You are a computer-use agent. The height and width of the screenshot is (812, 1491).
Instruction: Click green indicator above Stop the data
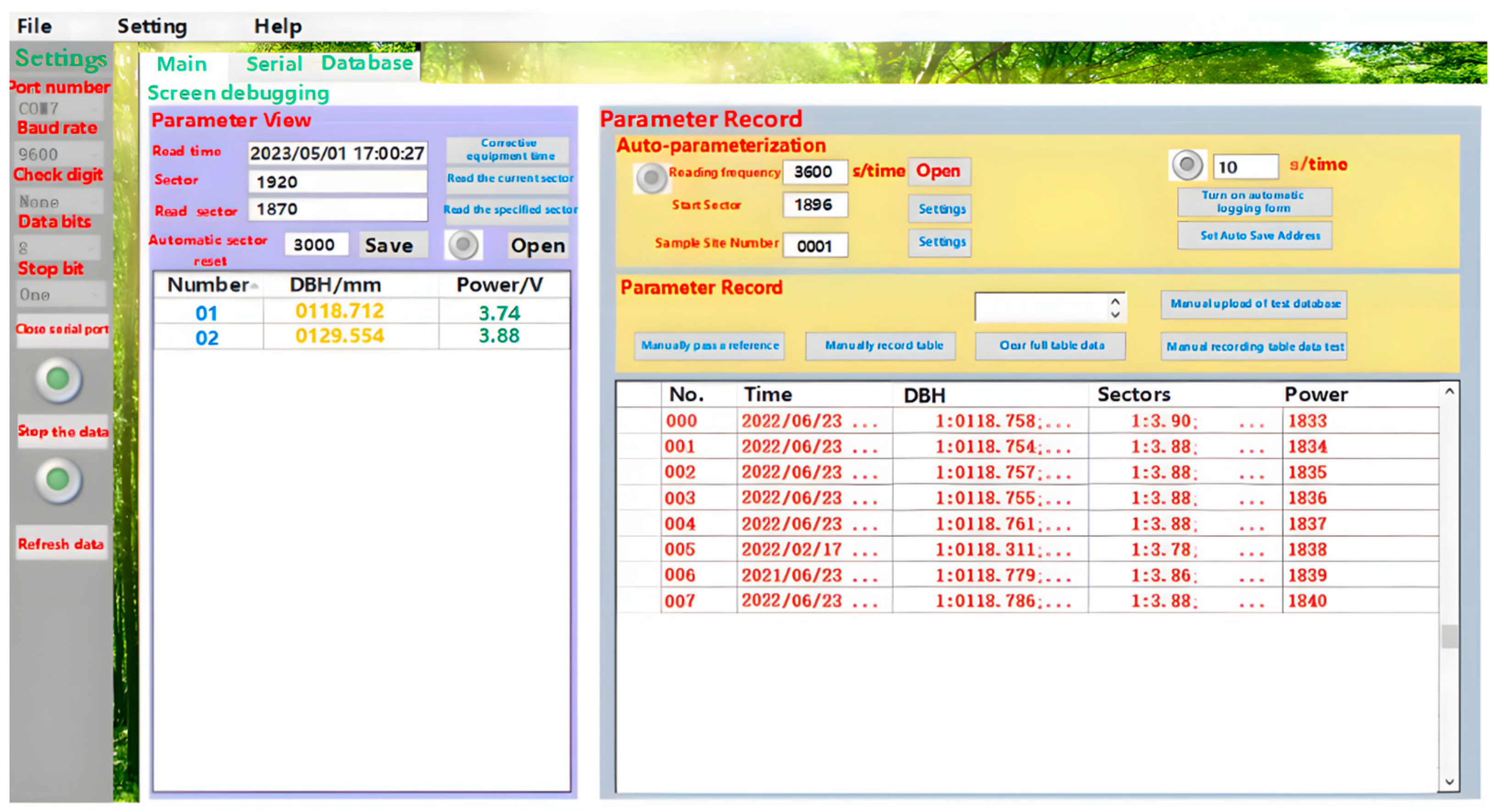58,380
